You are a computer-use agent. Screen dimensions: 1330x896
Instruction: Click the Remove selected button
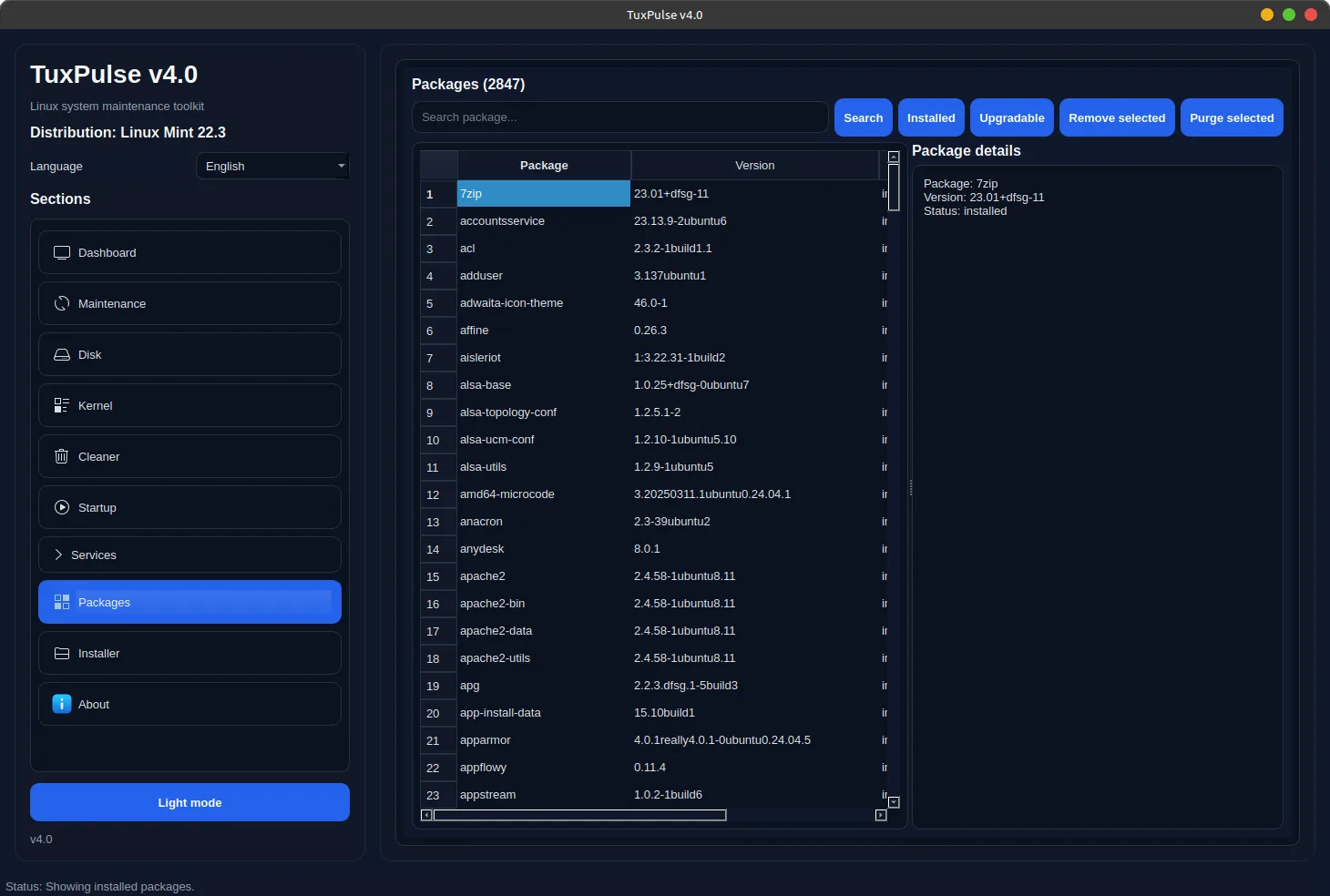pos(1117,117)
